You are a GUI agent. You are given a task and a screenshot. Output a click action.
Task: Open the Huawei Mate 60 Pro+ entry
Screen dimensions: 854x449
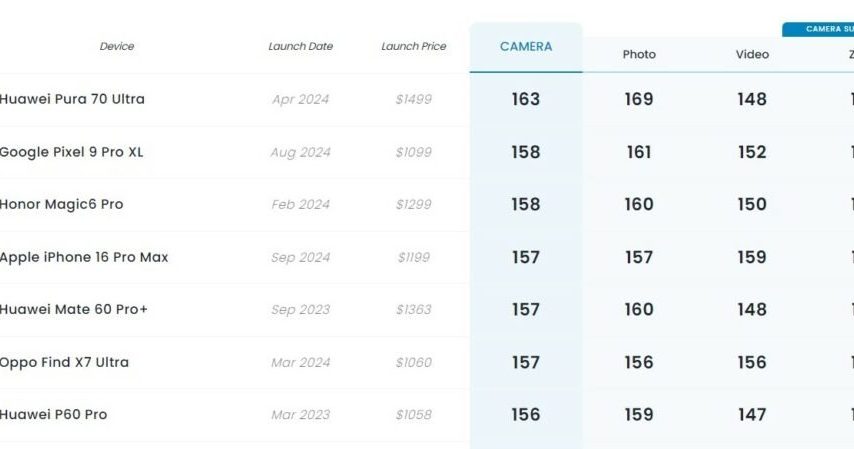click(74, 309)
